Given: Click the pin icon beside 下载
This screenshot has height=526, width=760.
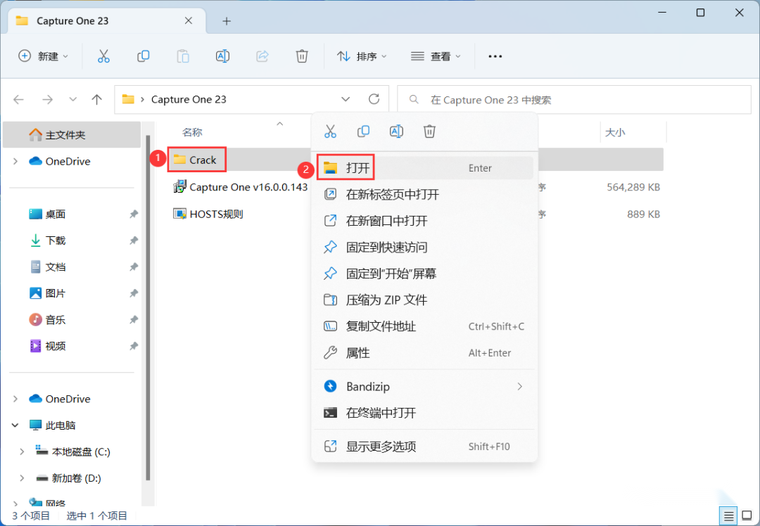Looking at the screenshot, I should (134, 240).
